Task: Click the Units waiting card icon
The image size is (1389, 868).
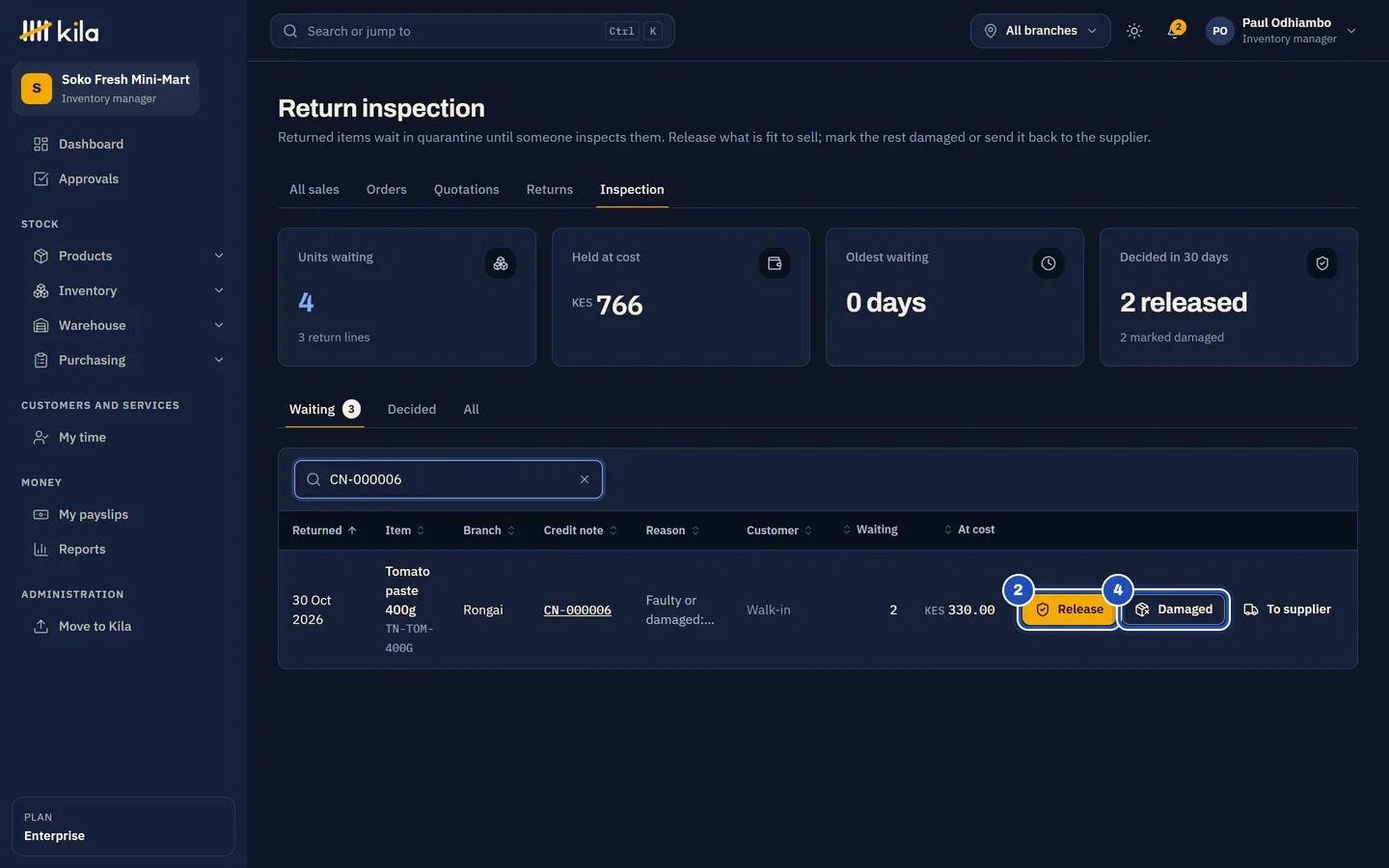Action: [x=501, y=263]
